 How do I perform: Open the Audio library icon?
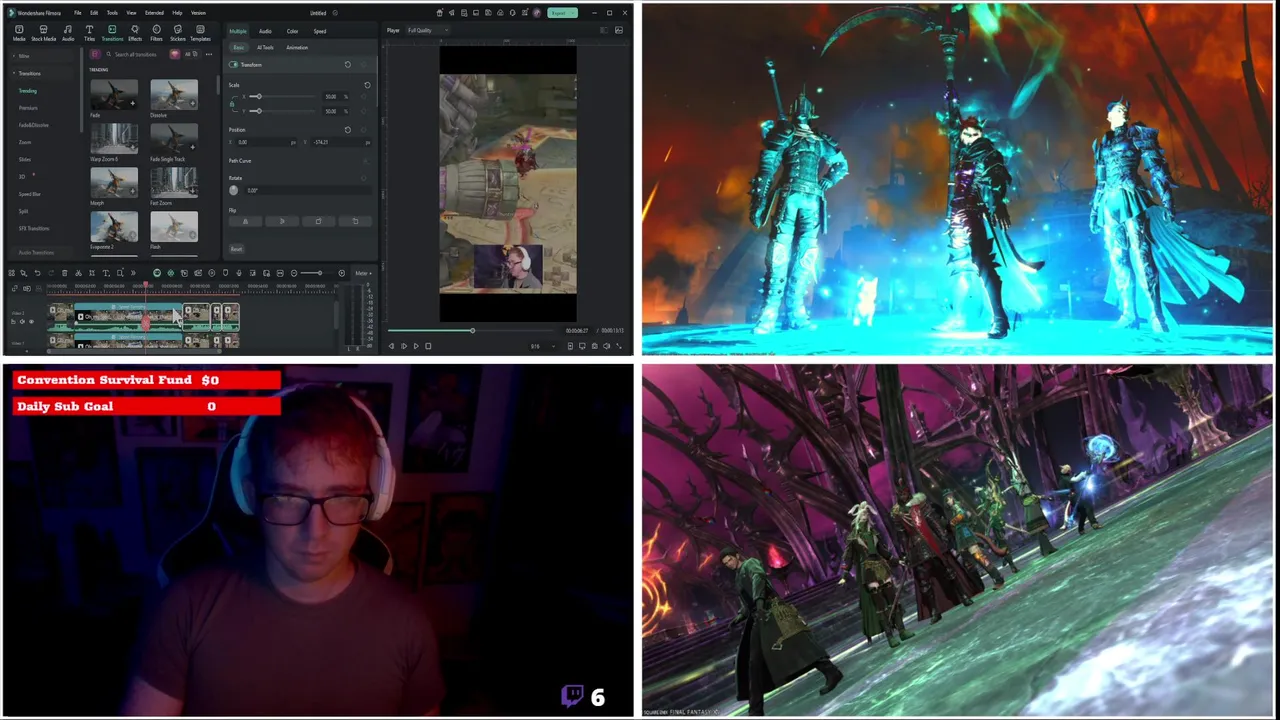tap(68, 32)
